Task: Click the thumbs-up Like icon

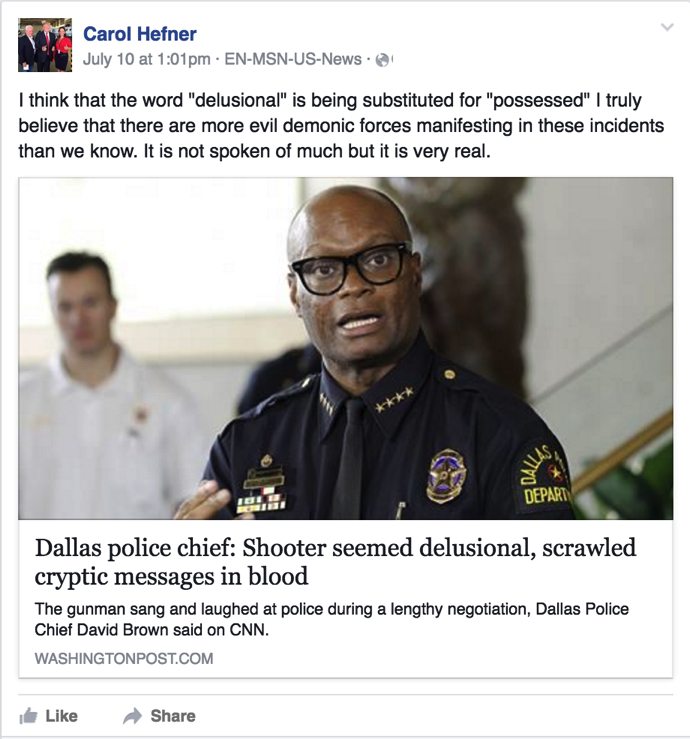Action: (28, 716)
